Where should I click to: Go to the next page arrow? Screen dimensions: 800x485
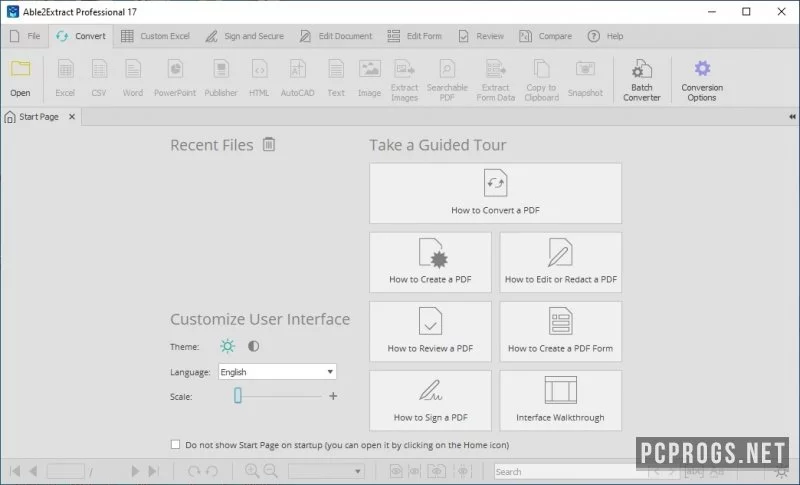(x=135, y=471)
